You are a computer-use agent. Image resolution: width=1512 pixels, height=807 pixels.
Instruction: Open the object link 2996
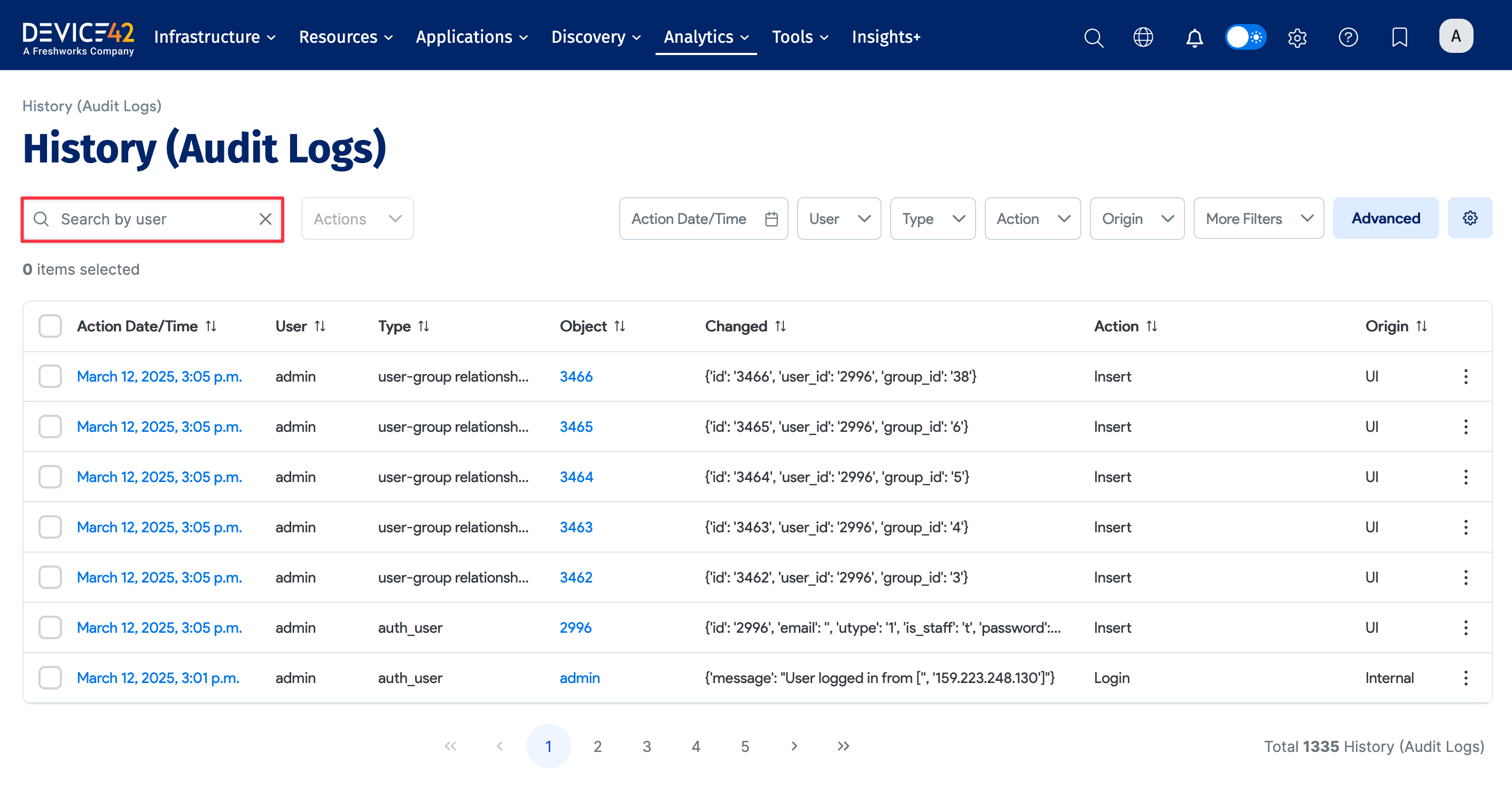click(x=575, y=628)
